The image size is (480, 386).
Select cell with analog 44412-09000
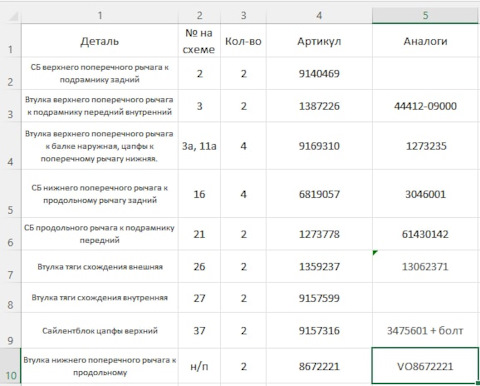[425, 106]
